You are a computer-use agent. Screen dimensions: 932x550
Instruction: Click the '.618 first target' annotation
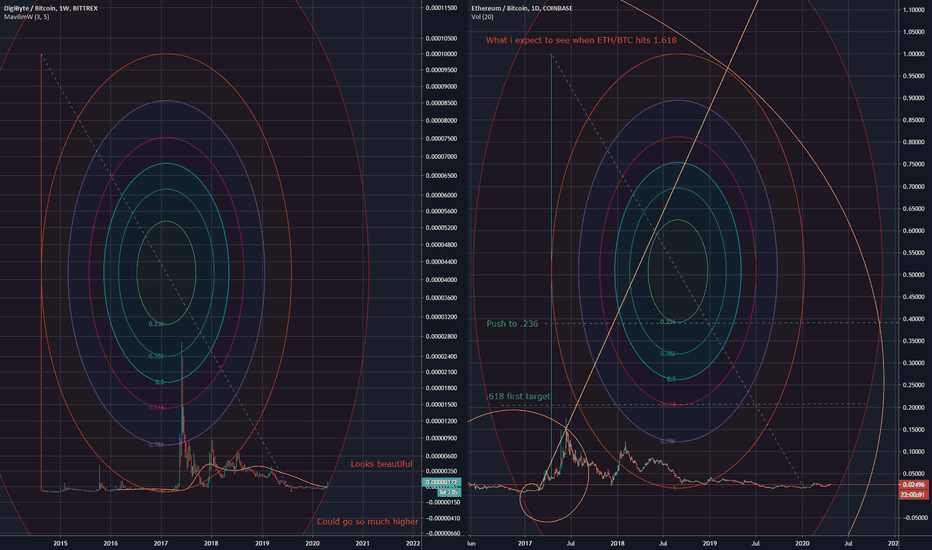pos(518,396)
